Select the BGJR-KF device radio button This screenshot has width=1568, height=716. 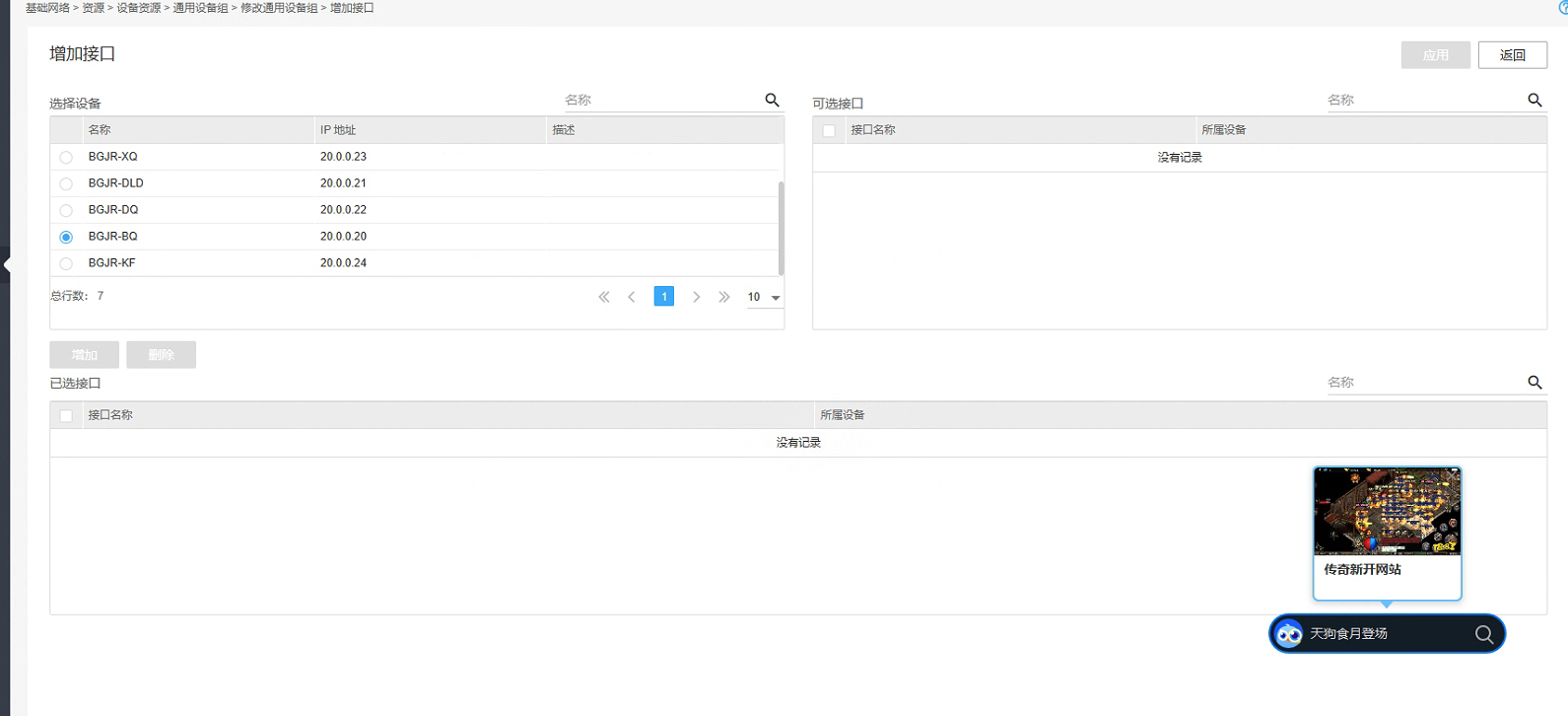(66, 263)
